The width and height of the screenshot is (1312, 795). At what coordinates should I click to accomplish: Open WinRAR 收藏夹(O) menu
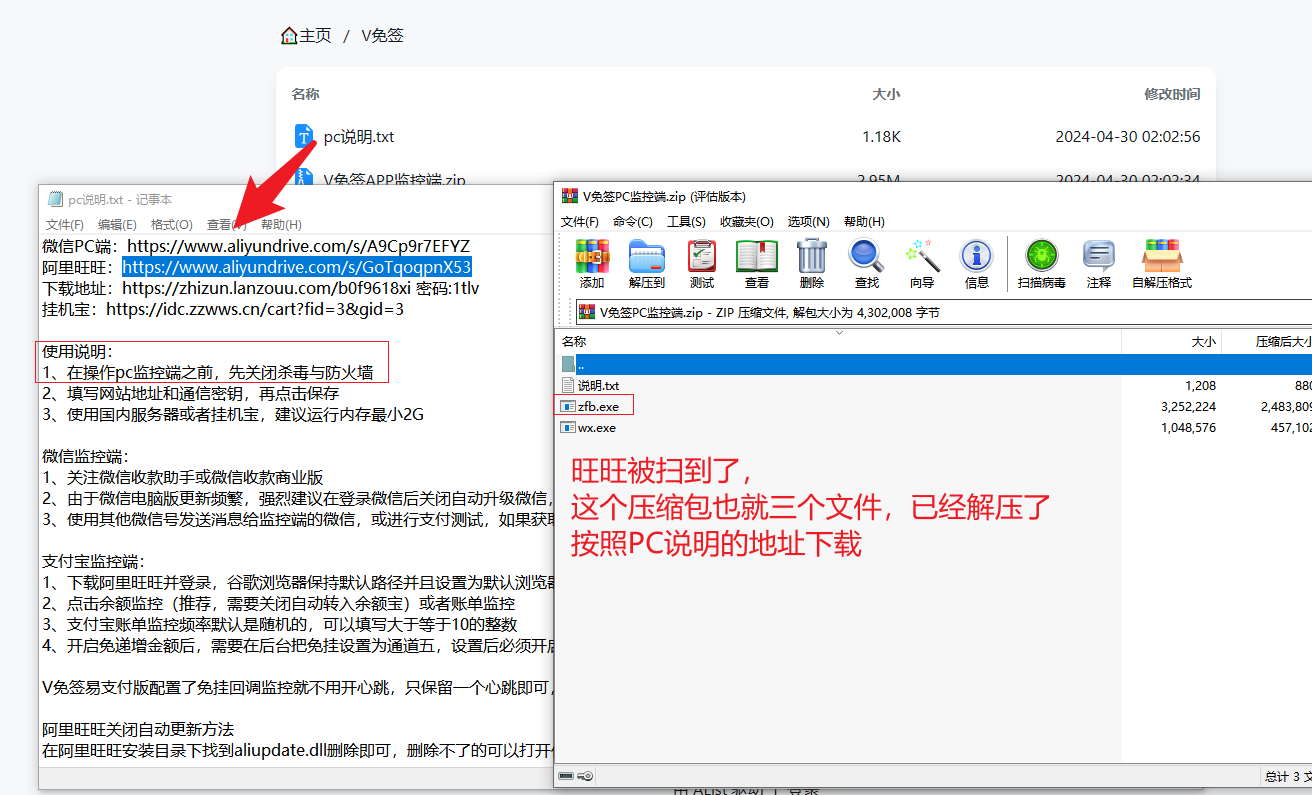click(x=747, y=221)
